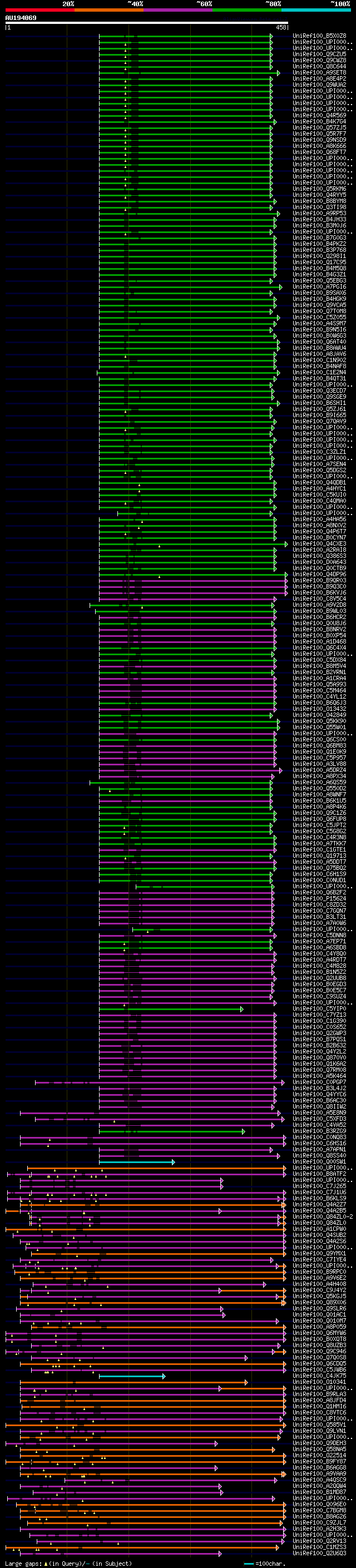This screenshot has height=1568, width=356.
Task: Select hit label UniRef100_Q9YMX1
Action: (319, 1253)
